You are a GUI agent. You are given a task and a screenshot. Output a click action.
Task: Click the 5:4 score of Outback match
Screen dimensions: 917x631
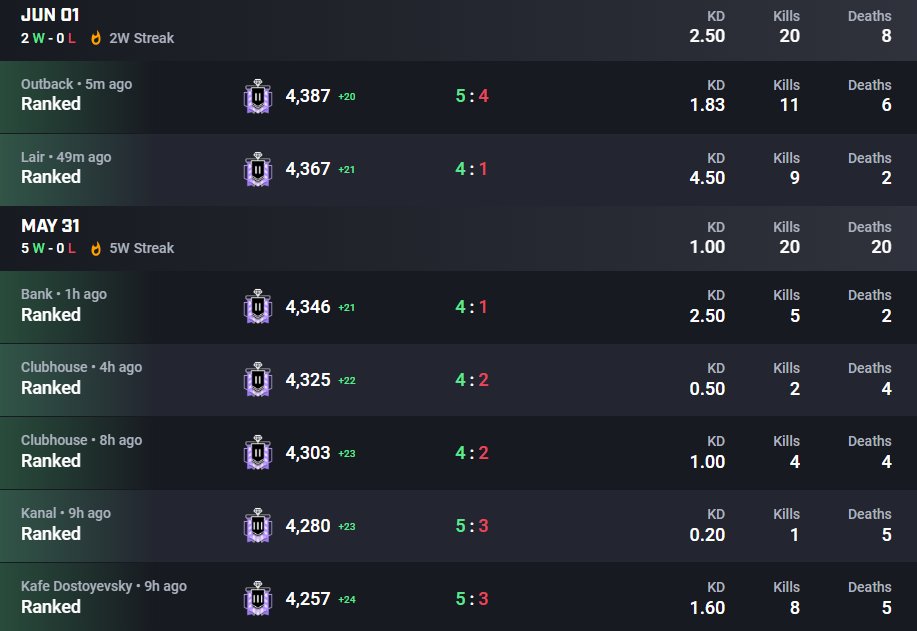click(471, 96)
